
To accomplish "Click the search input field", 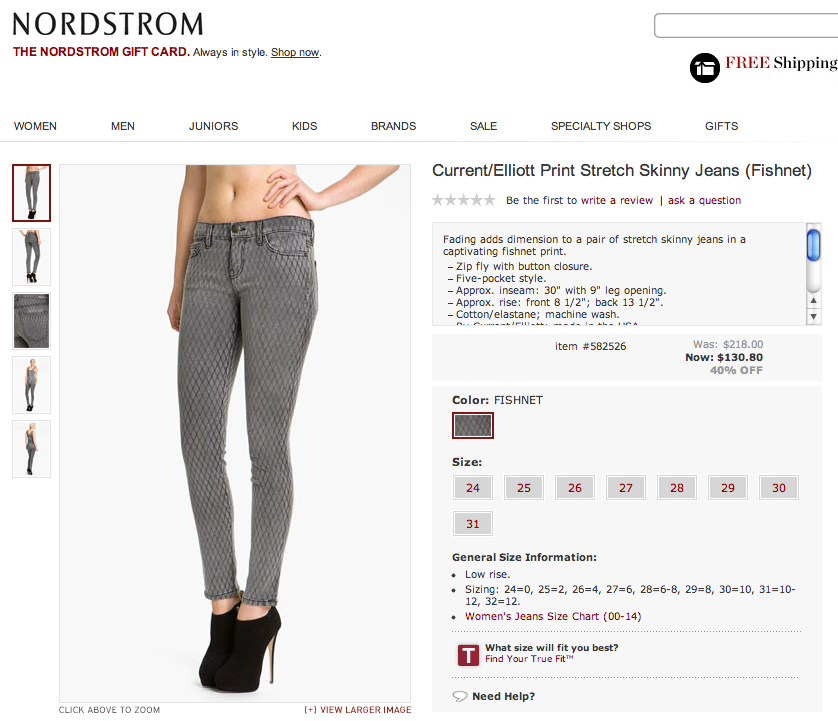I will tap(746, 26).
